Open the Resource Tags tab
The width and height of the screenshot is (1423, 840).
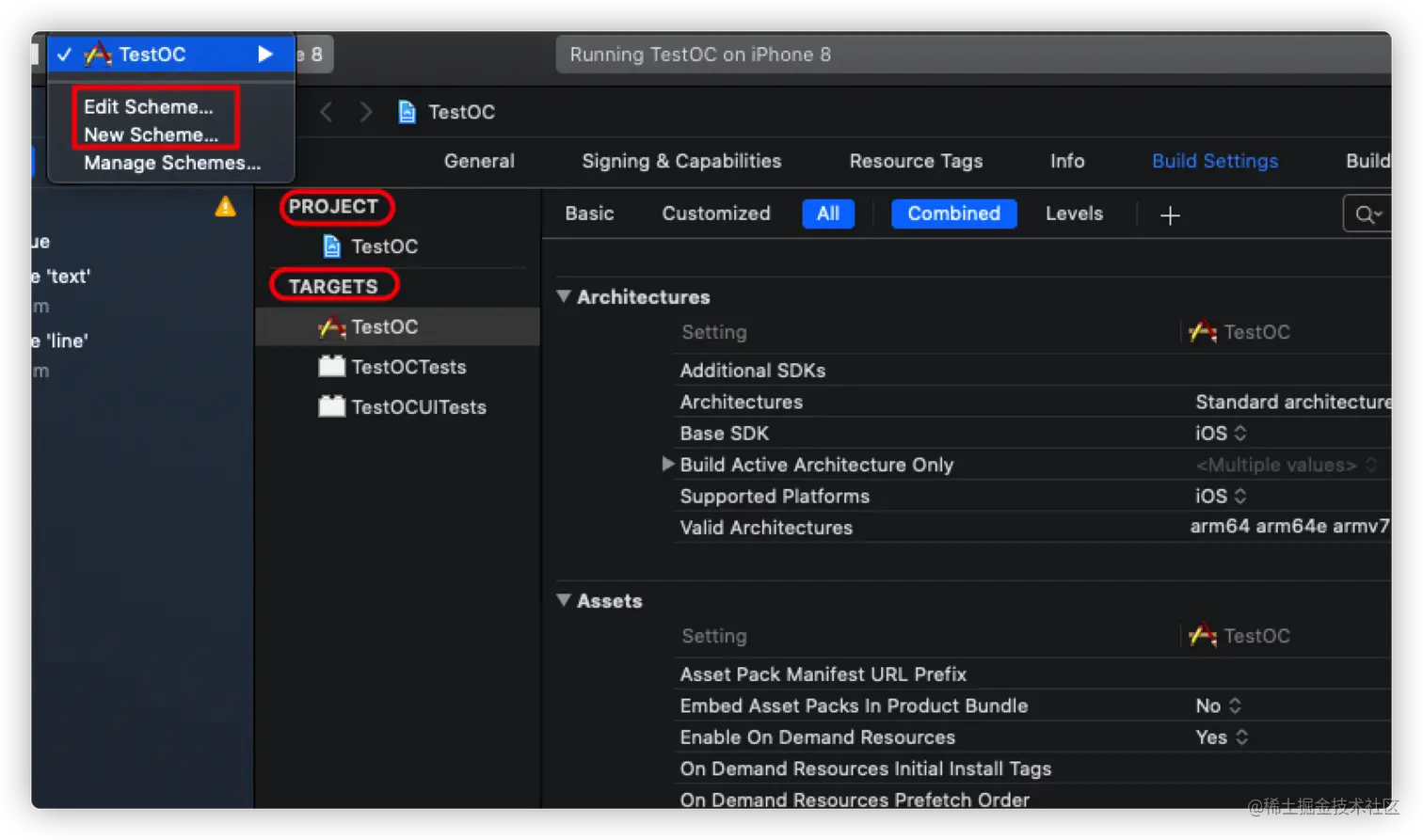(916, 161)
